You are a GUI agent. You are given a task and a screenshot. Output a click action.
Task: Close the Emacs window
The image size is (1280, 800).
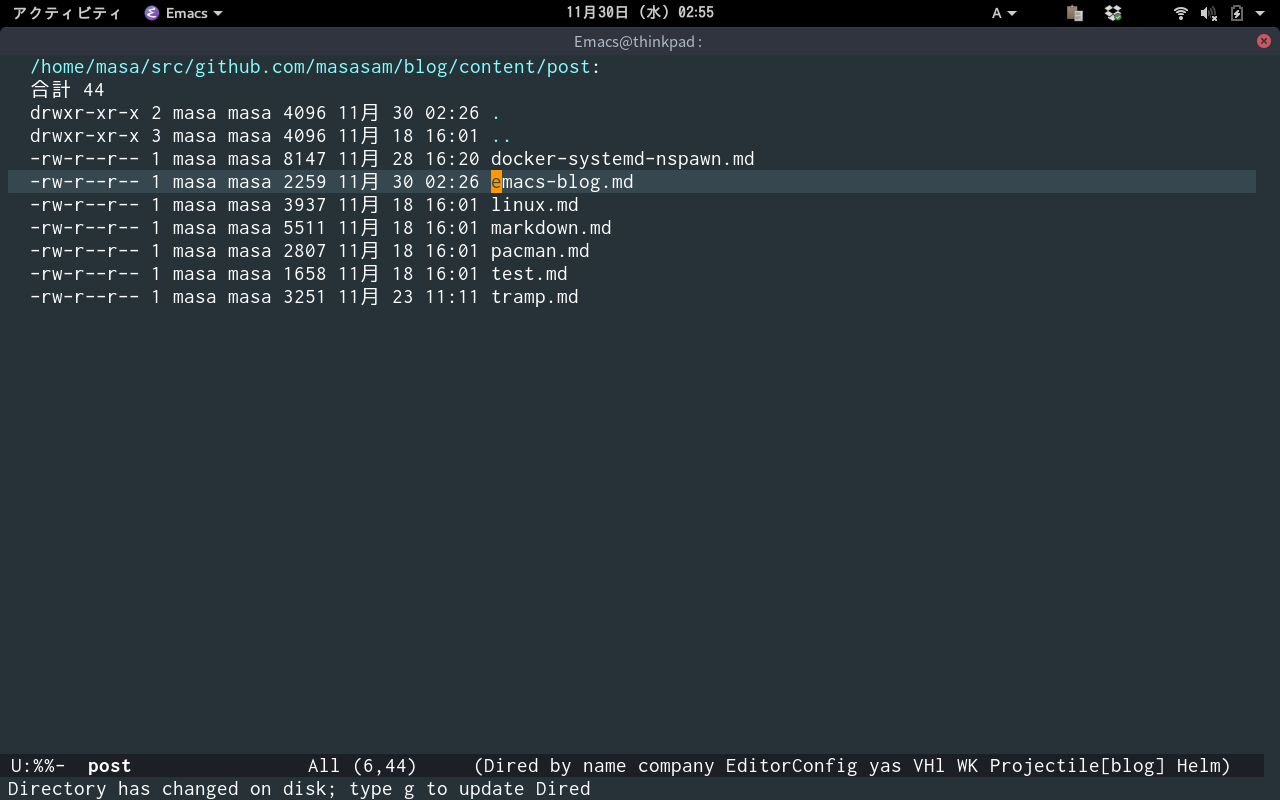click(x=1264, y=41)
